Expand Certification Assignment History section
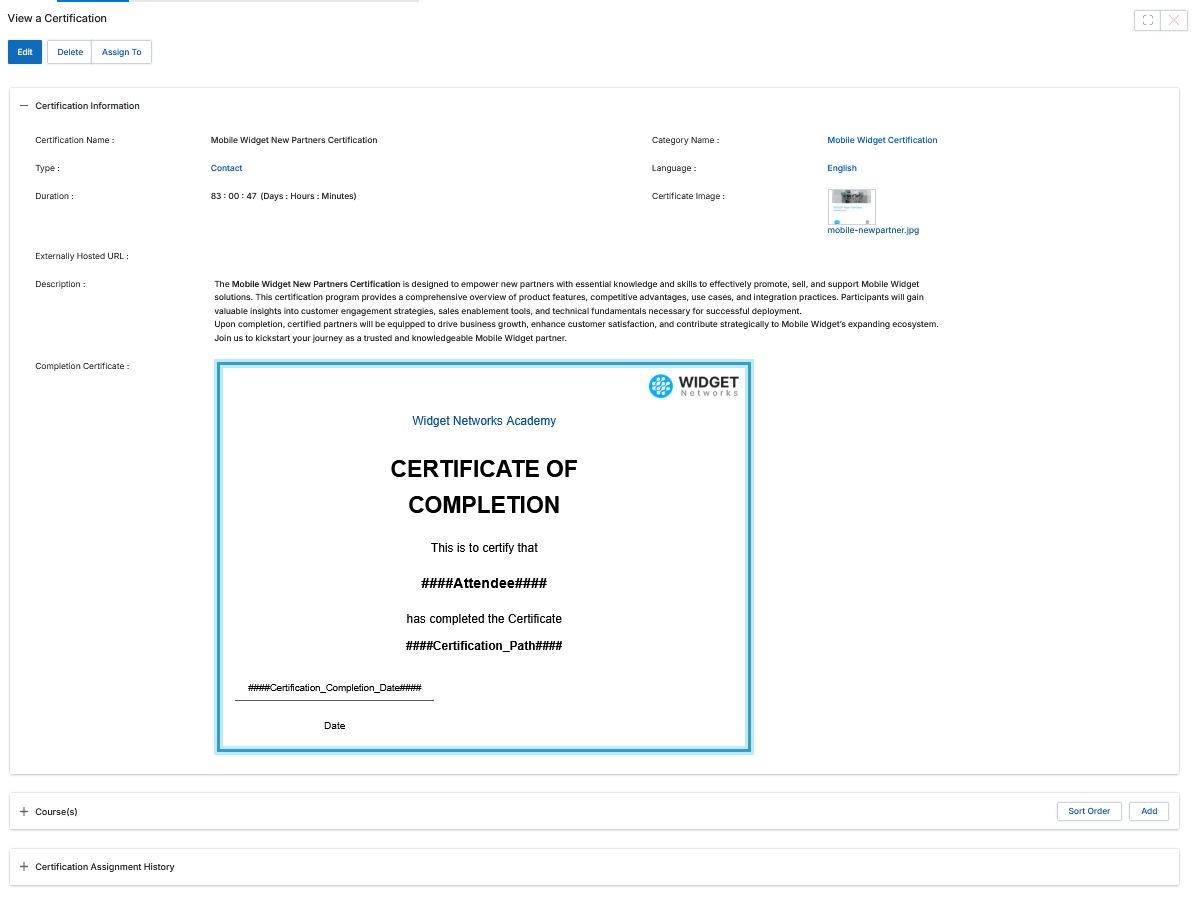 [x=24, y=866]
